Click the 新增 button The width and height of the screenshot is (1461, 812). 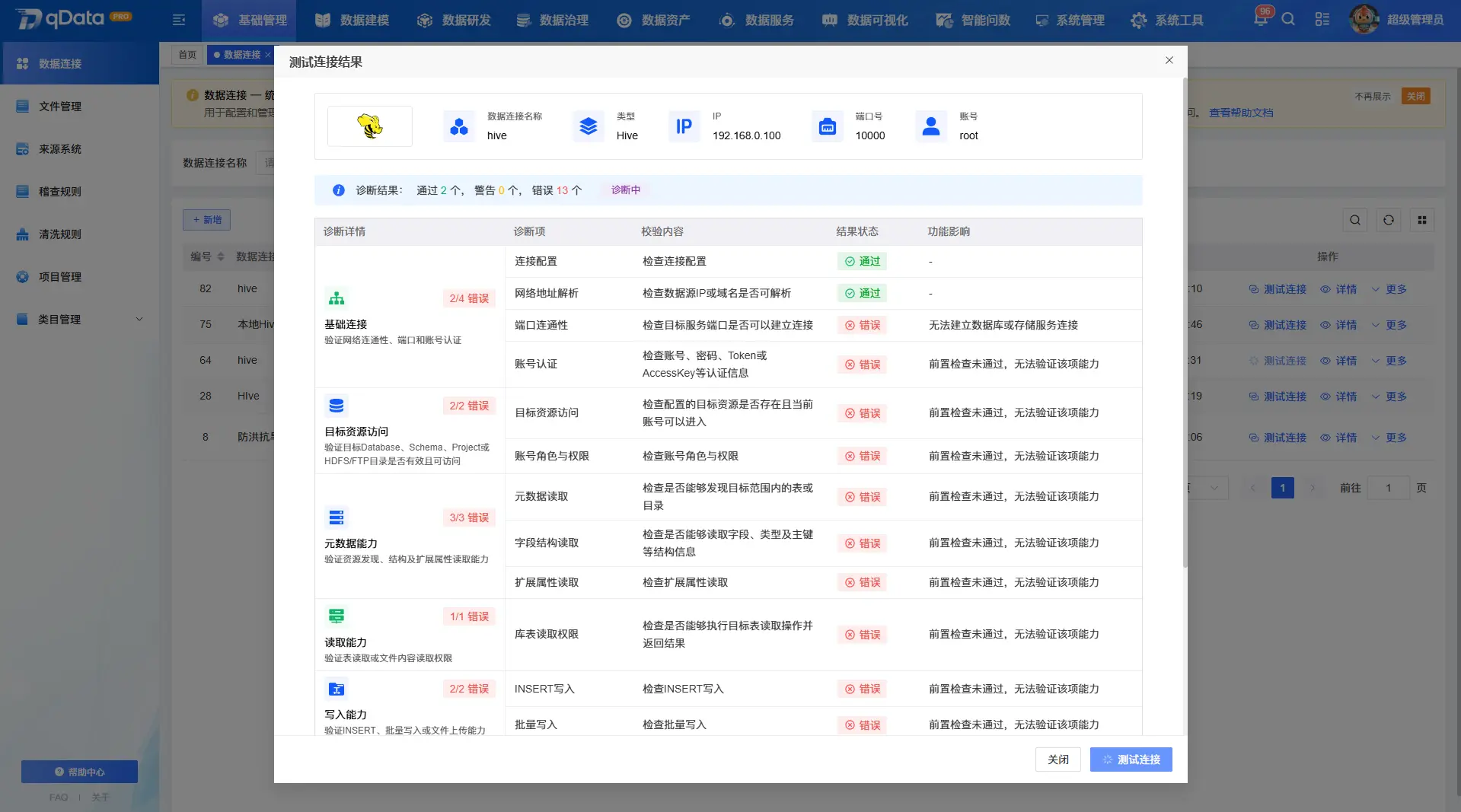tap(206, 220)
